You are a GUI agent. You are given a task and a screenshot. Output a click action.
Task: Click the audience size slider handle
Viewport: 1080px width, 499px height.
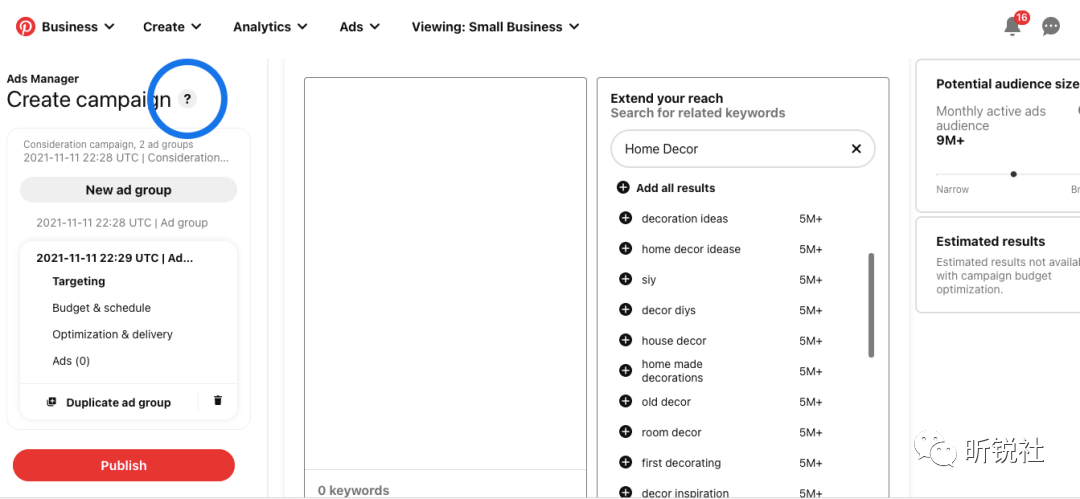click(1013, 174)
